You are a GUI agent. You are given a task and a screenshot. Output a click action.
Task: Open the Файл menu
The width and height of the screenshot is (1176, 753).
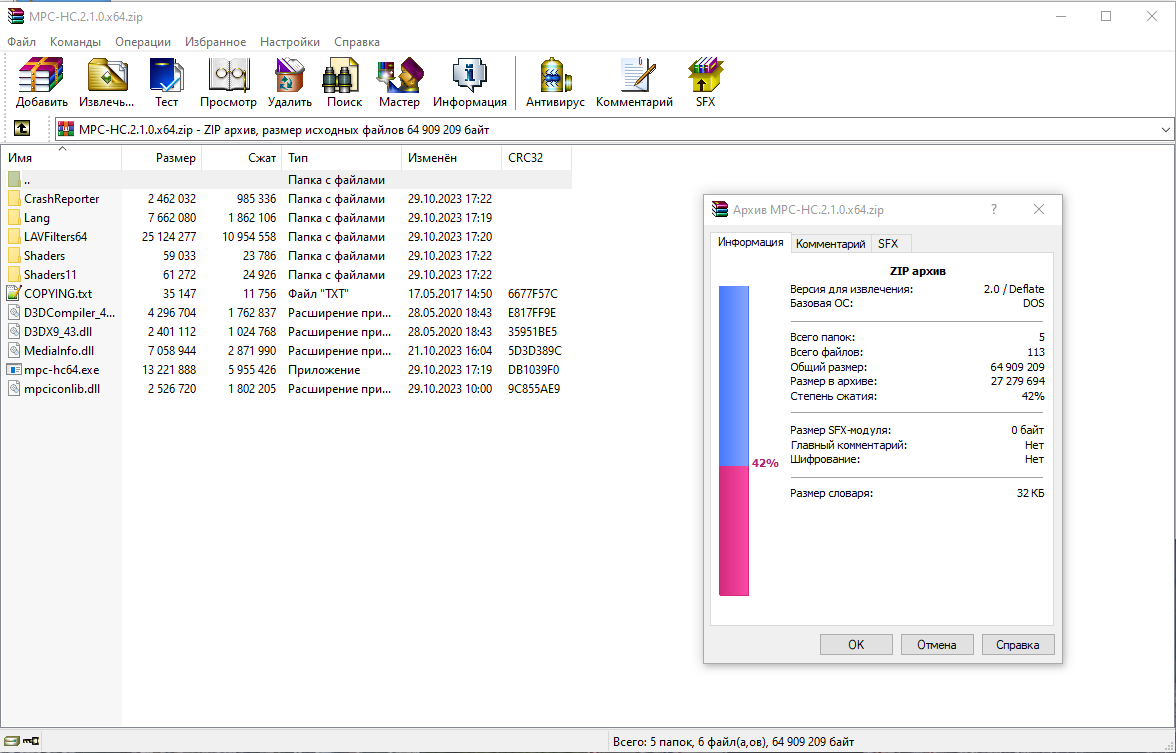tap(21, 42)
